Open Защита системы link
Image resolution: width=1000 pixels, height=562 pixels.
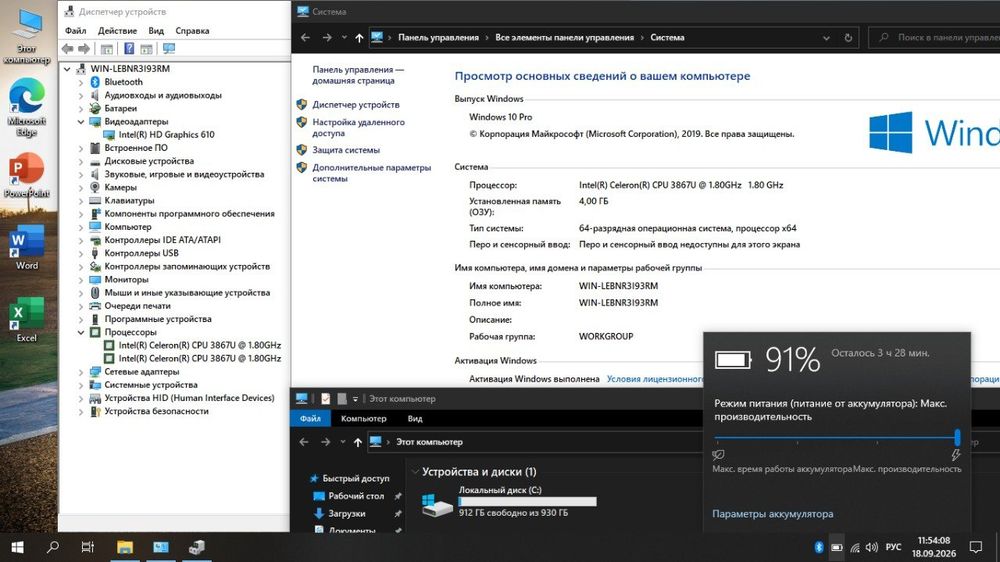click(x=346, y=150)
